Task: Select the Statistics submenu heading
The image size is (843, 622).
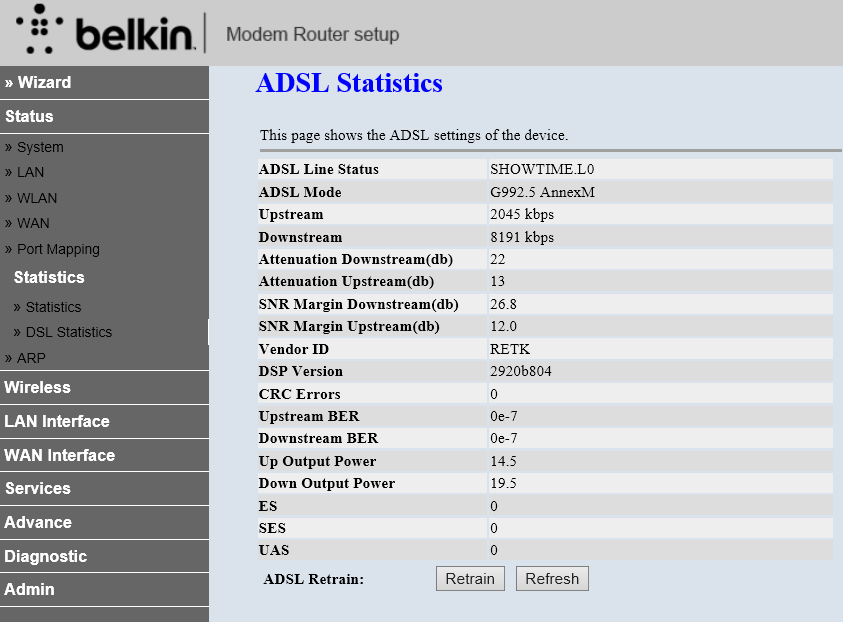Action: point(49,277)
